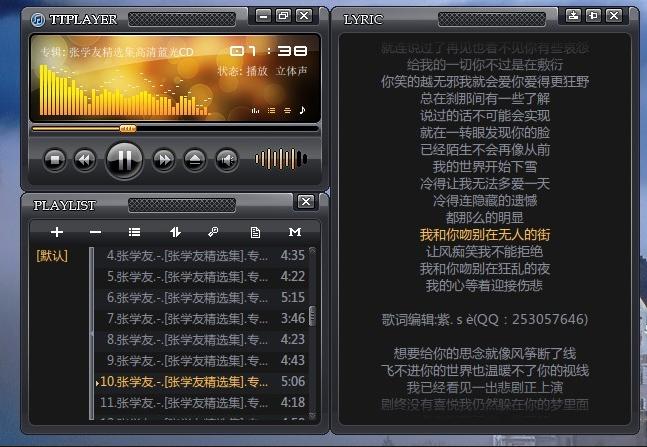Open the playlist list menu icon
647x447 pixels.
(134, 232)
